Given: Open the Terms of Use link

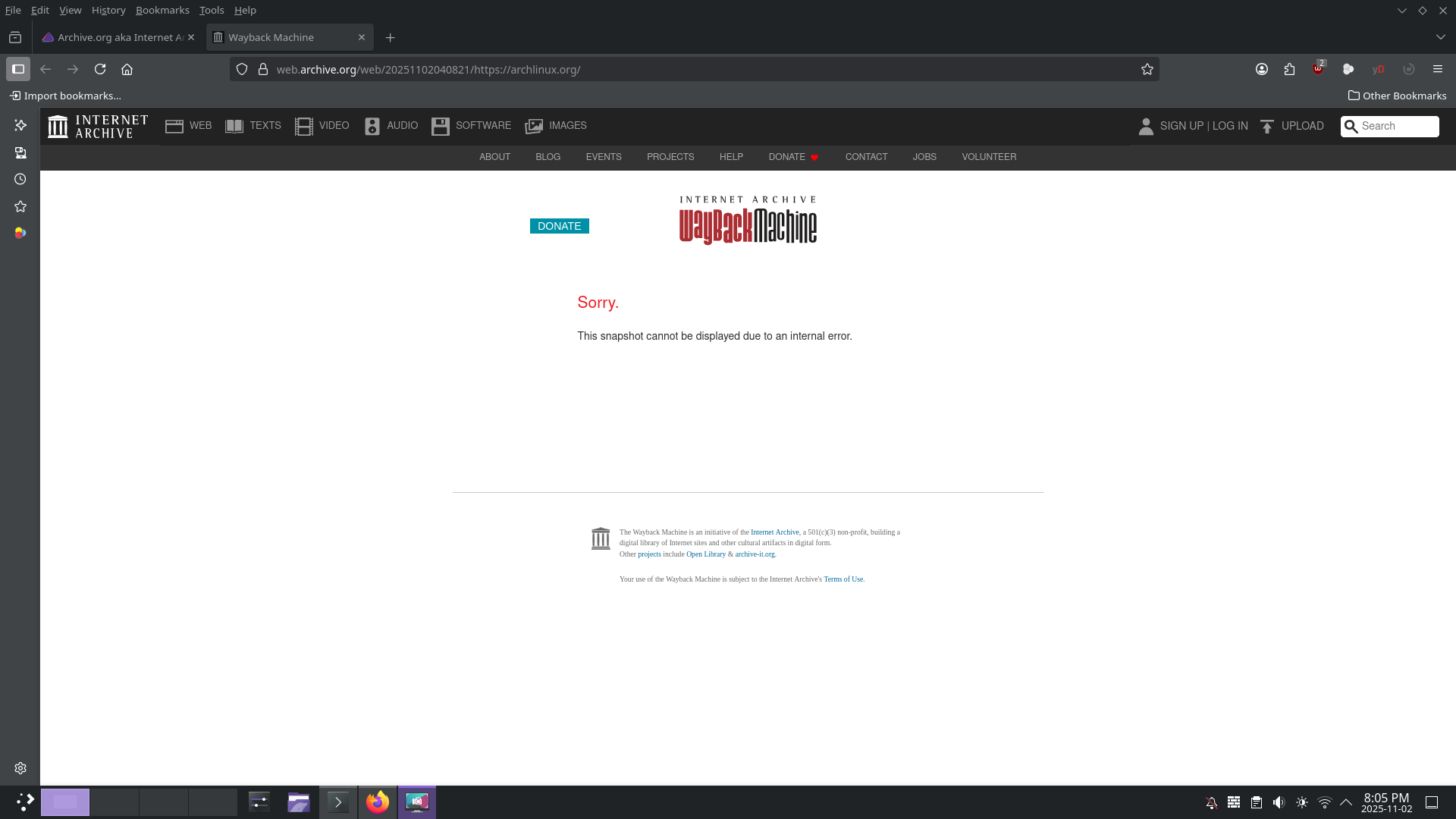Looking at the screenshot, I should [843, 579].
